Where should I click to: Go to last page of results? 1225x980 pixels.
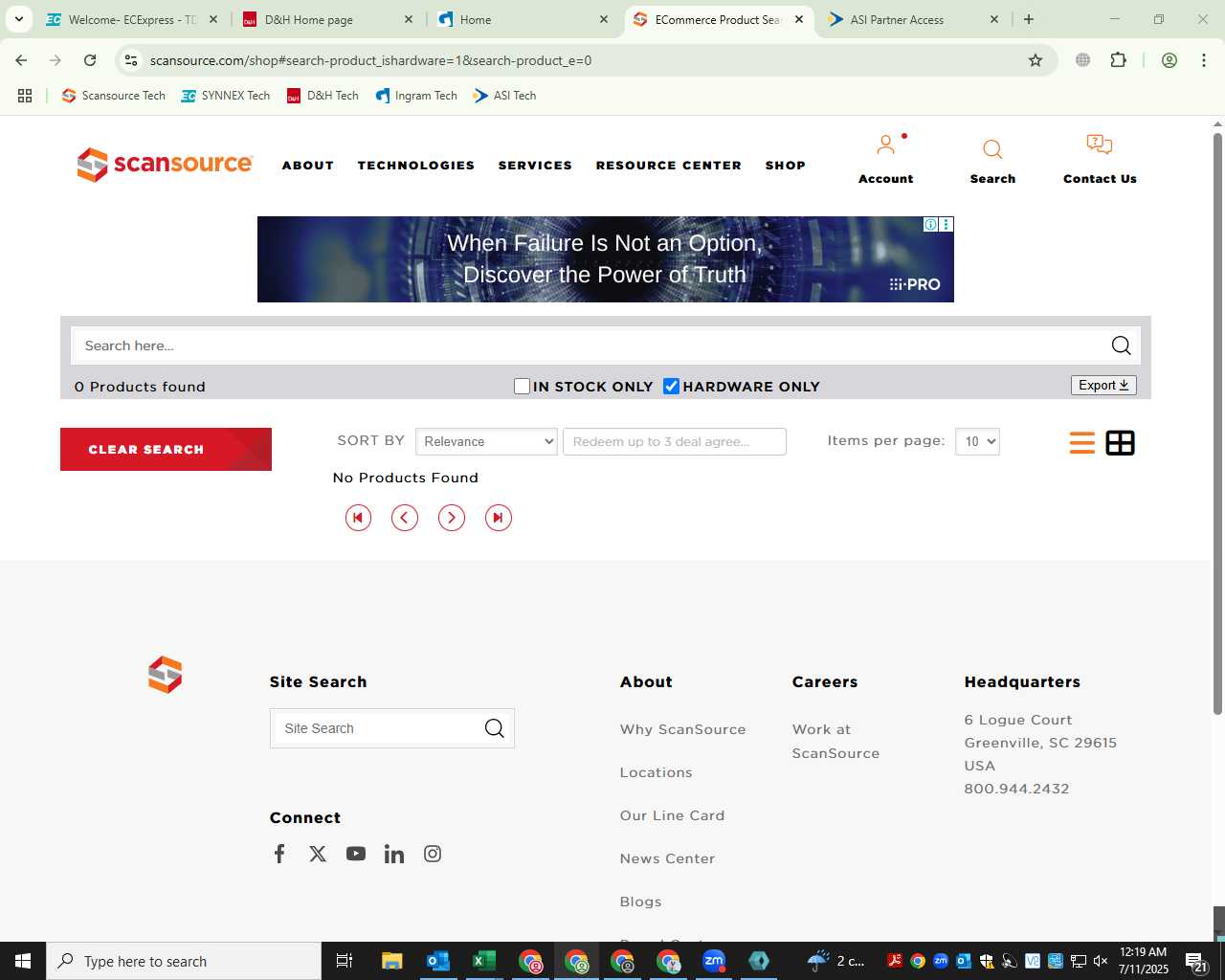point(499,518)
